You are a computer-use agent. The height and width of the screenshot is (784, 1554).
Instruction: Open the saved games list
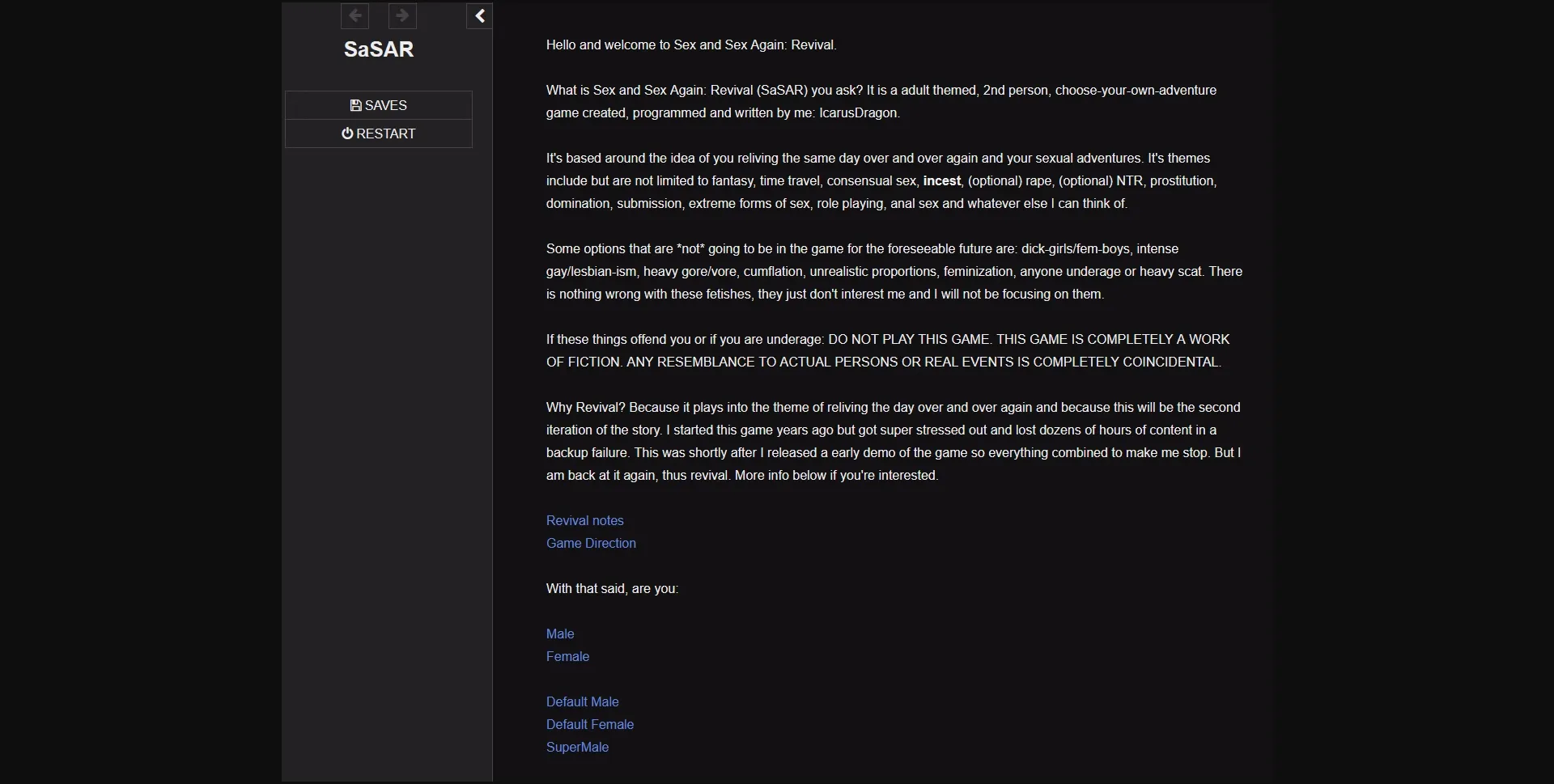[x=379, y=105]
